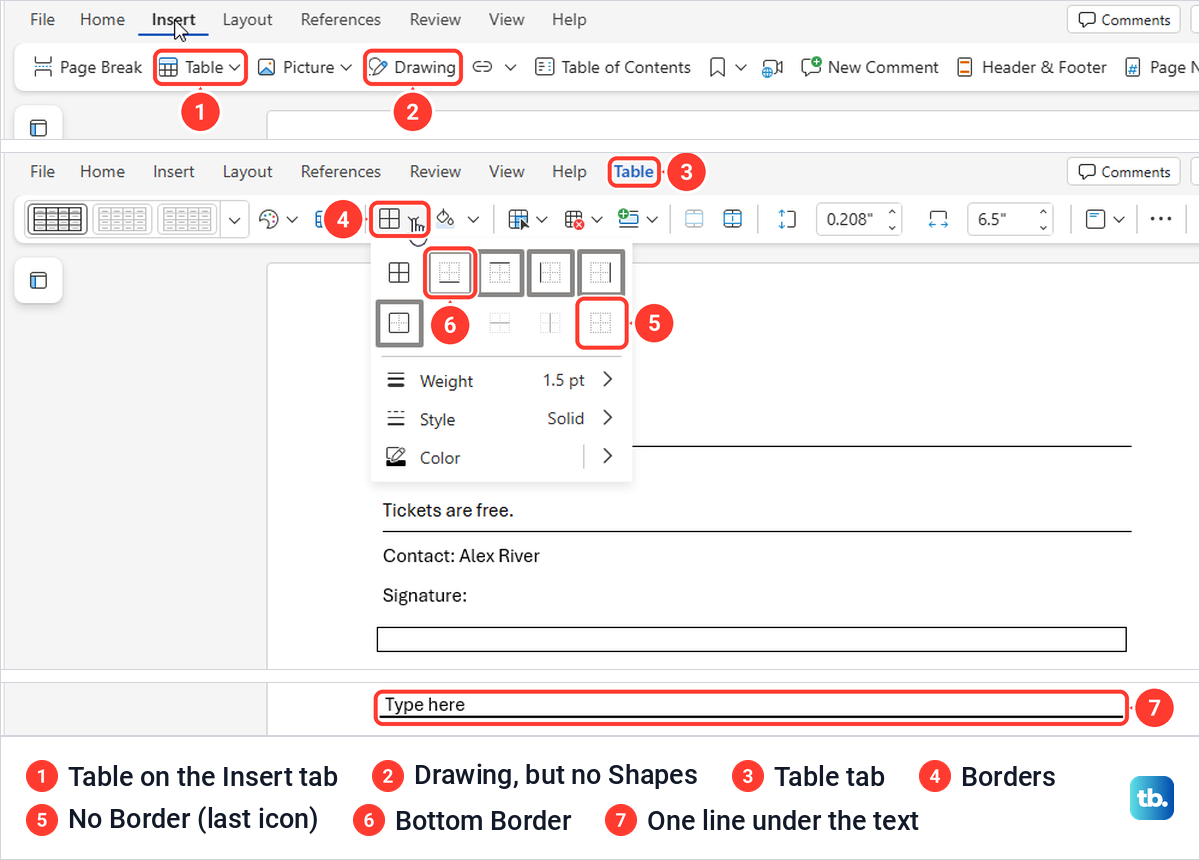Expand the Shading color dropdown chevron
The height and width of the screenshot is (860, 1200).
click(474, 219)
